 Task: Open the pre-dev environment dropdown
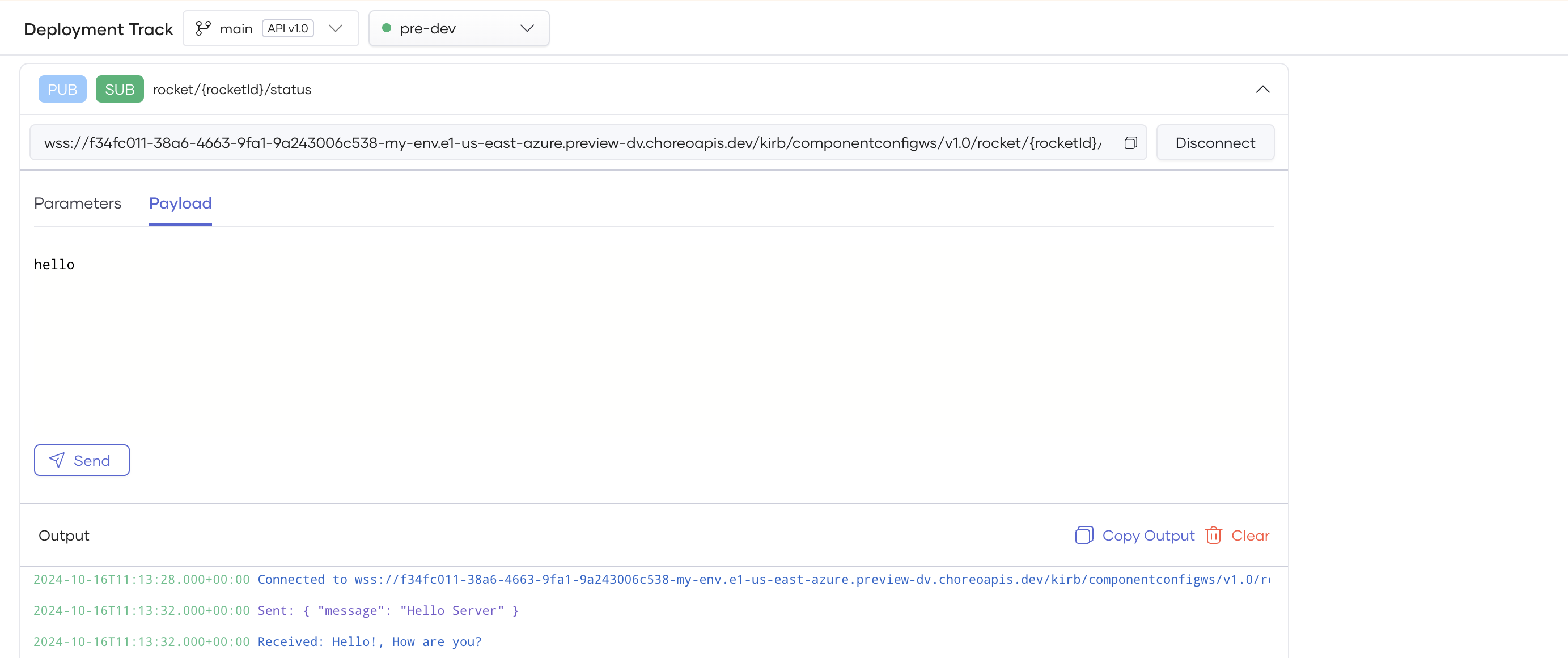tap(527, 28)
